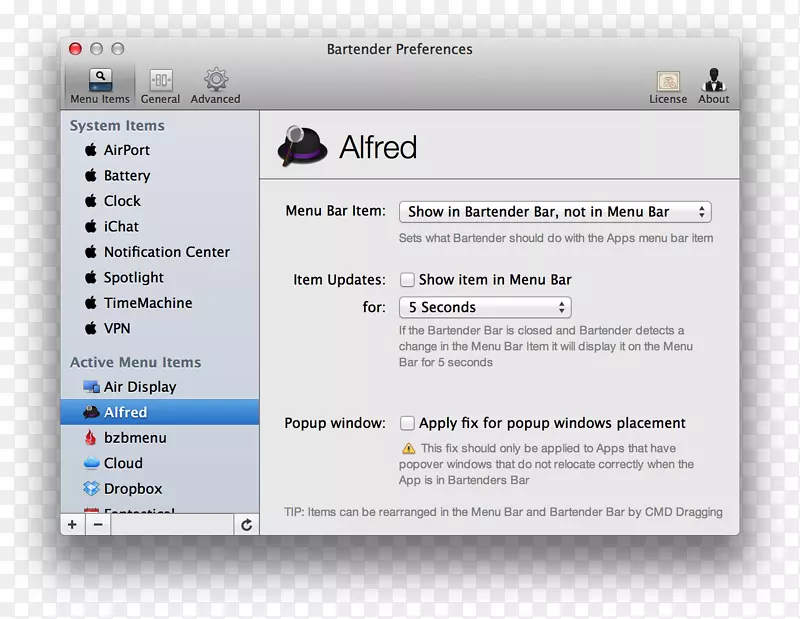This screenshot has width=800, height=619.
Task: Click the Alfred title heading
Action: coord(378,147)
